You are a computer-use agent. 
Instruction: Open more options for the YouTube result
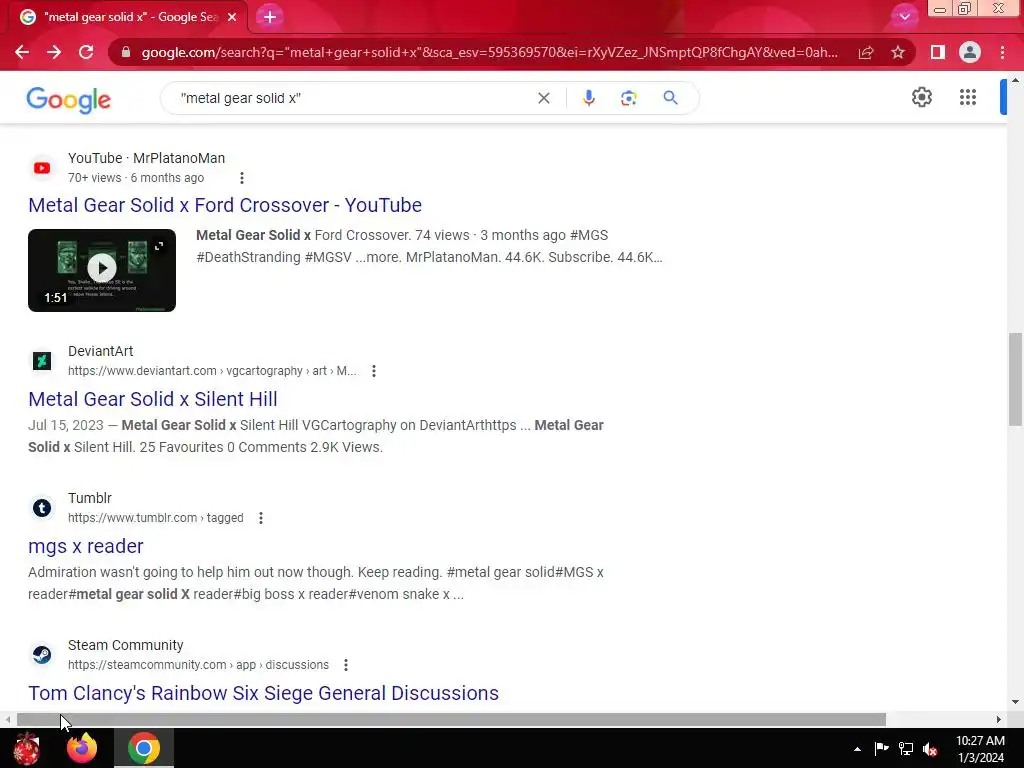click(242, 178)
